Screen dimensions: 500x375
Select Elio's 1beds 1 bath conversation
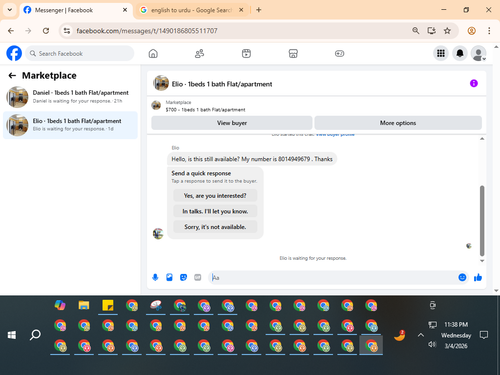(70, 125)
